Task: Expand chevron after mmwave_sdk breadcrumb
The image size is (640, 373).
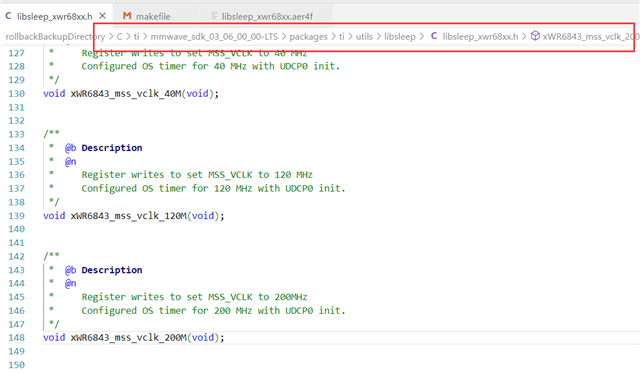Action: tap(284, 37)
